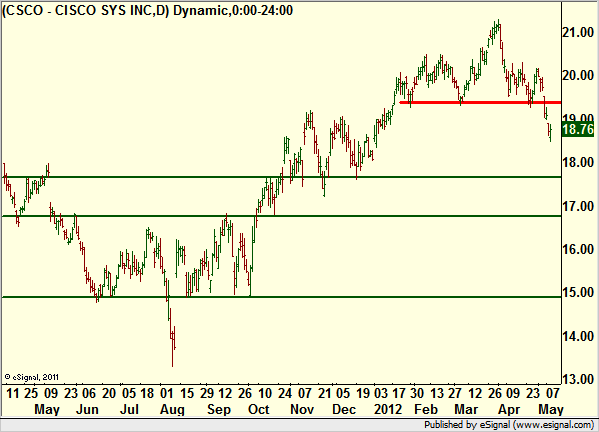The width and height of the screenshot is (599, 432).
Task: Click the Nov month label on time axis
Action: [x=302, y=409]
